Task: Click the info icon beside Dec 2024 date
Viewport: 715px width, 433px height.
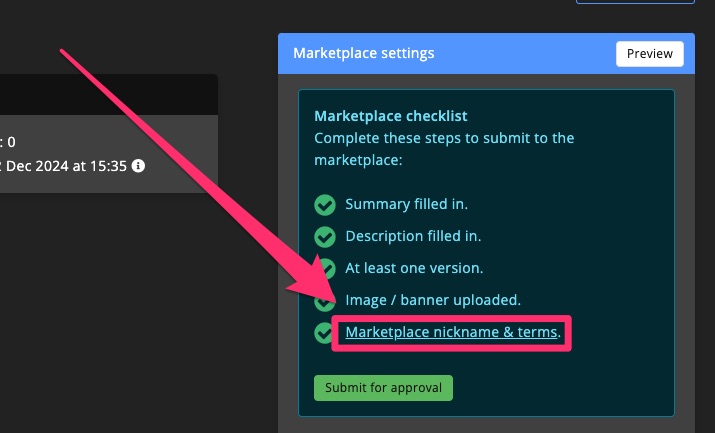Action: (138, 166)
